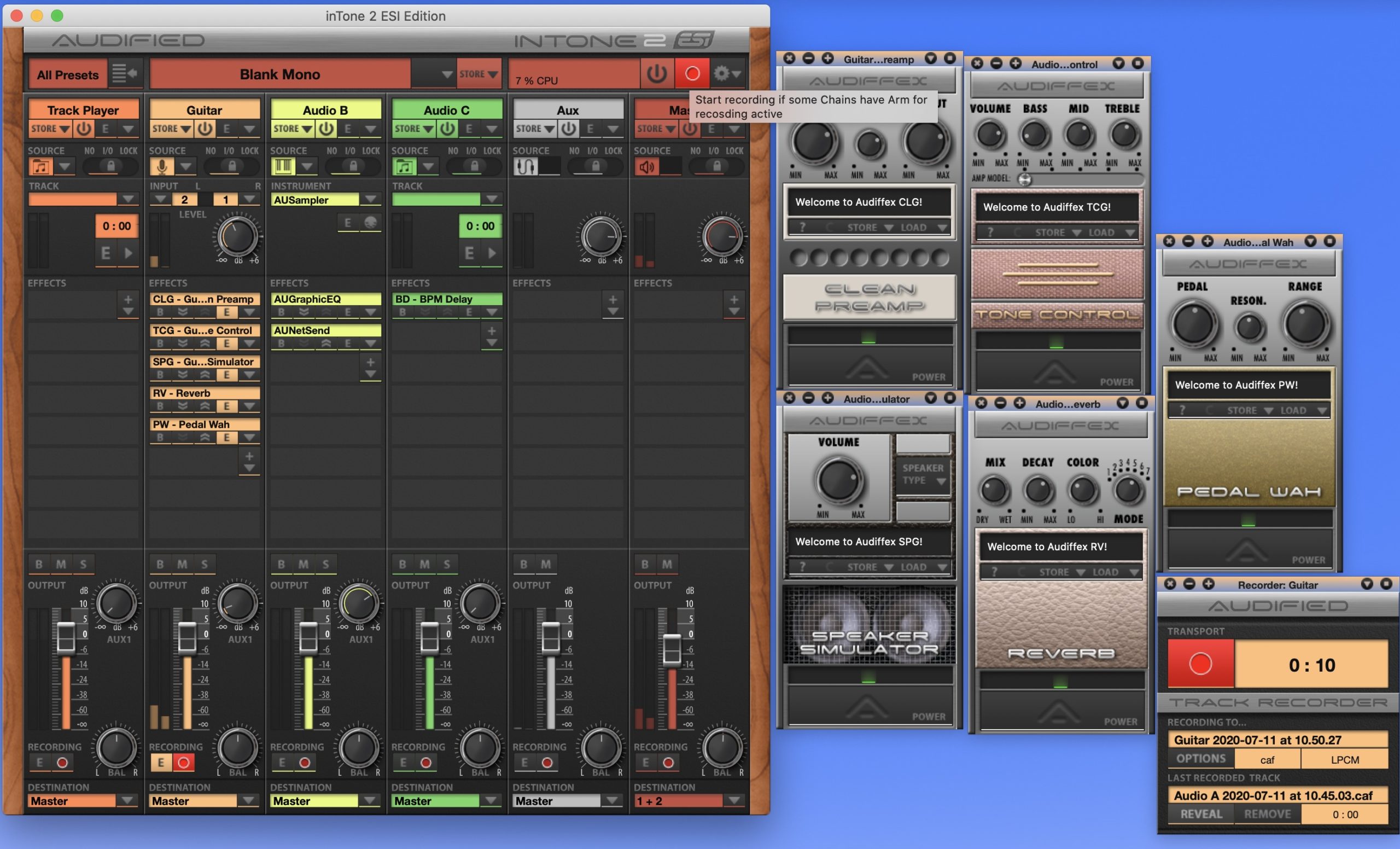Open editor for RV - Reverb effect
The image size is (1400, 849).
tap(227, 406)
